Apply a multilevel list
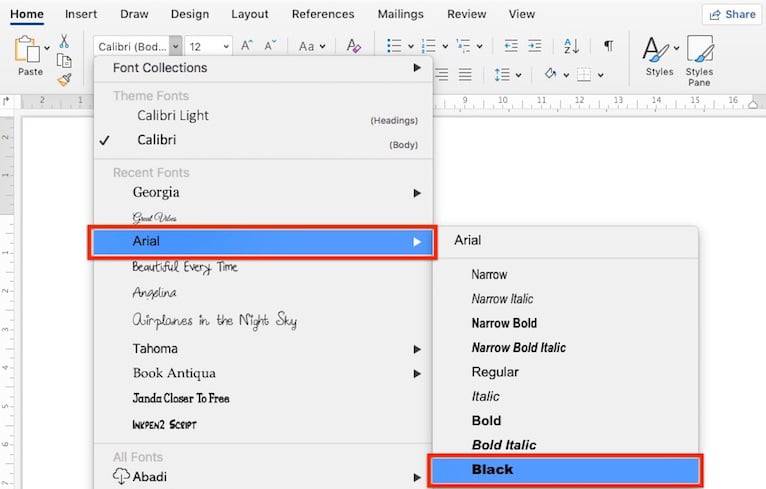Viewport: 766px width, 489px height. (463, 46)
